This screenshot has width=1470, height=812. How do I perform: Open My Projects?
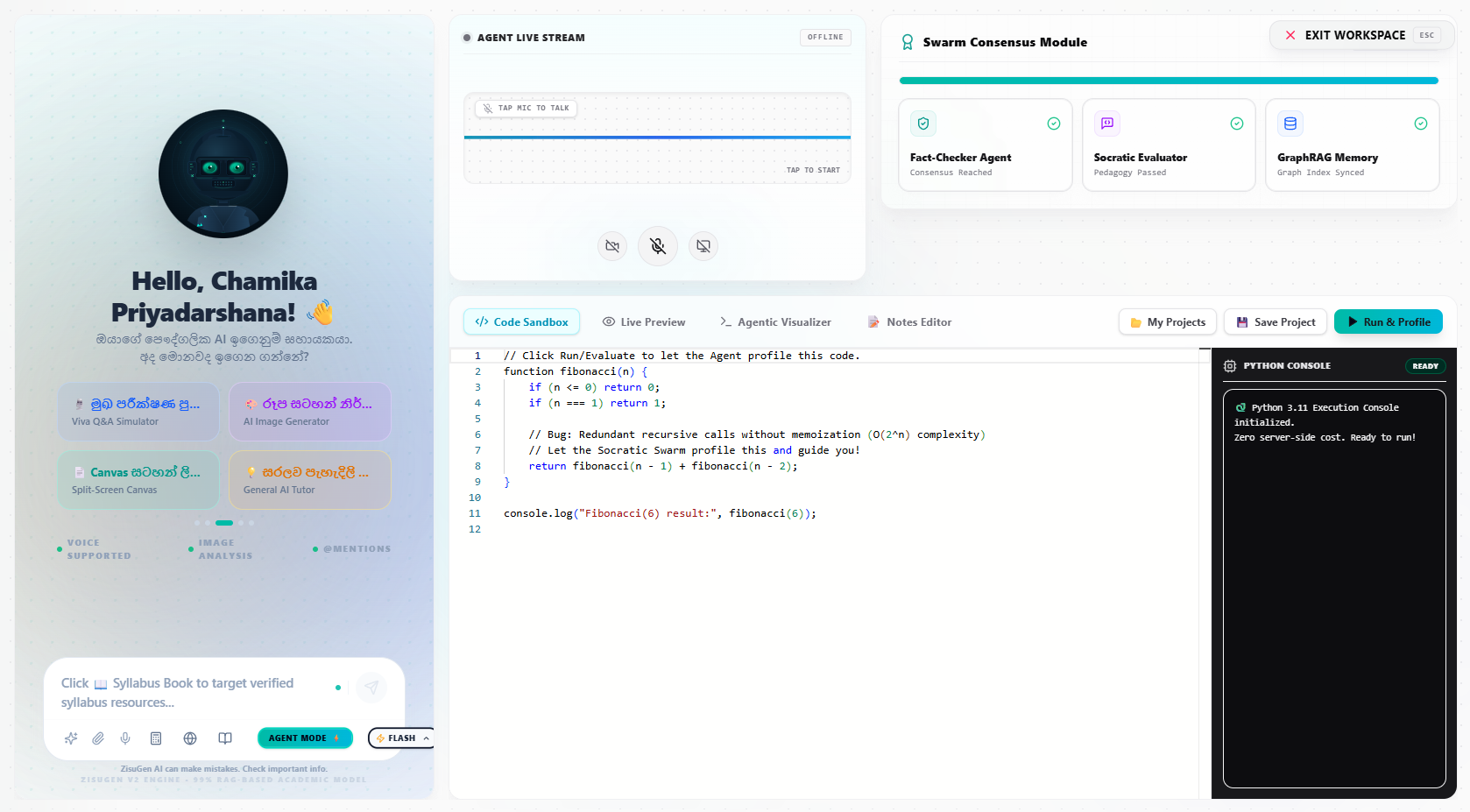point(1168,322)
